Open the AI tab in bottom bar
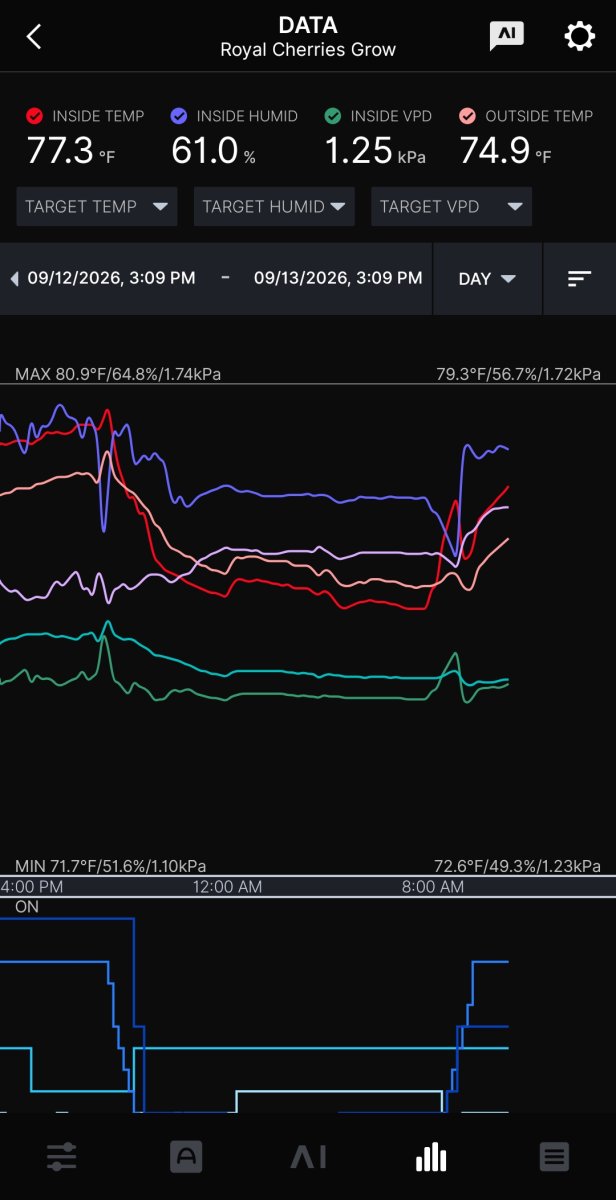Viewport: 616px width, 1200px height. click(308, 1157)
